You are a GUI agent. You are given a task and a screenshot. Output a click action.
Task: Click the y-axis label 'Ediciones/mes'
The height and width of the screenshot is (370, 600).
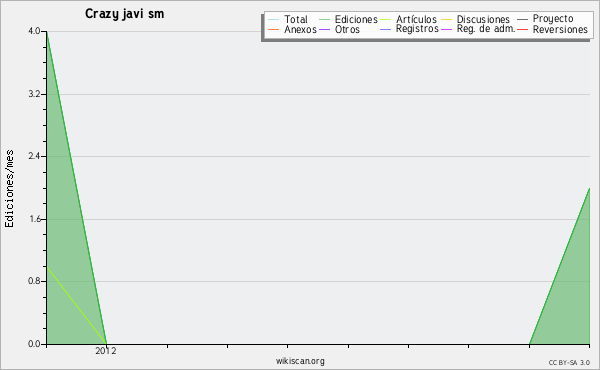(9, 189)
